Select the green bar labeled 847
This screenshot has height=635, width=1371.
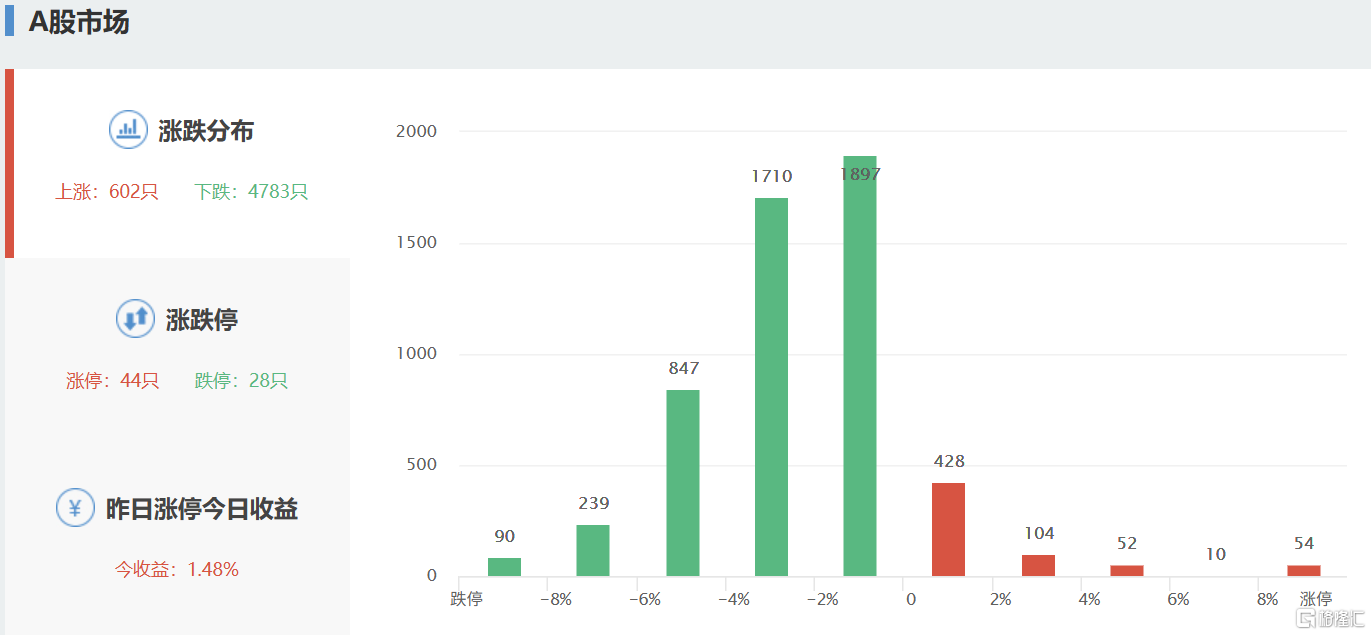click(683, 483)
